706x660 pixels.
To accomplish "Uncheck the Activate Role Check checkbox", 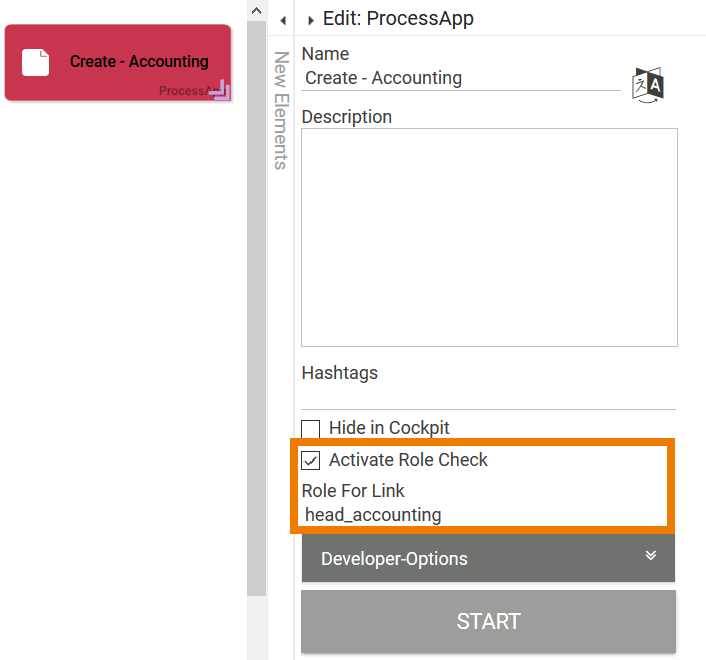I will pos(311,461).
